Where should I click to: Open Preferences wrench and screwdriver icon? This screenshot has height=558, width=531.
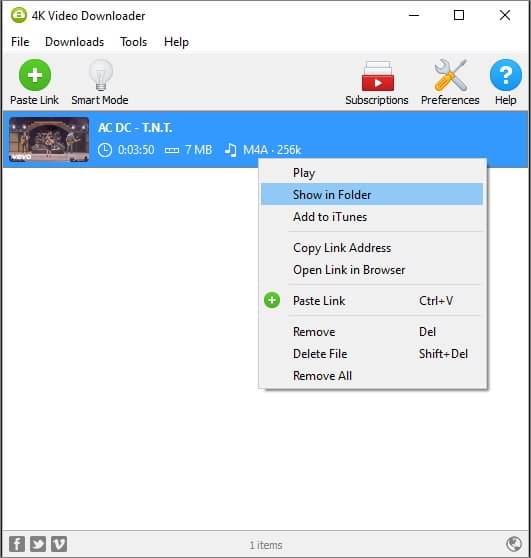point(450,75)
